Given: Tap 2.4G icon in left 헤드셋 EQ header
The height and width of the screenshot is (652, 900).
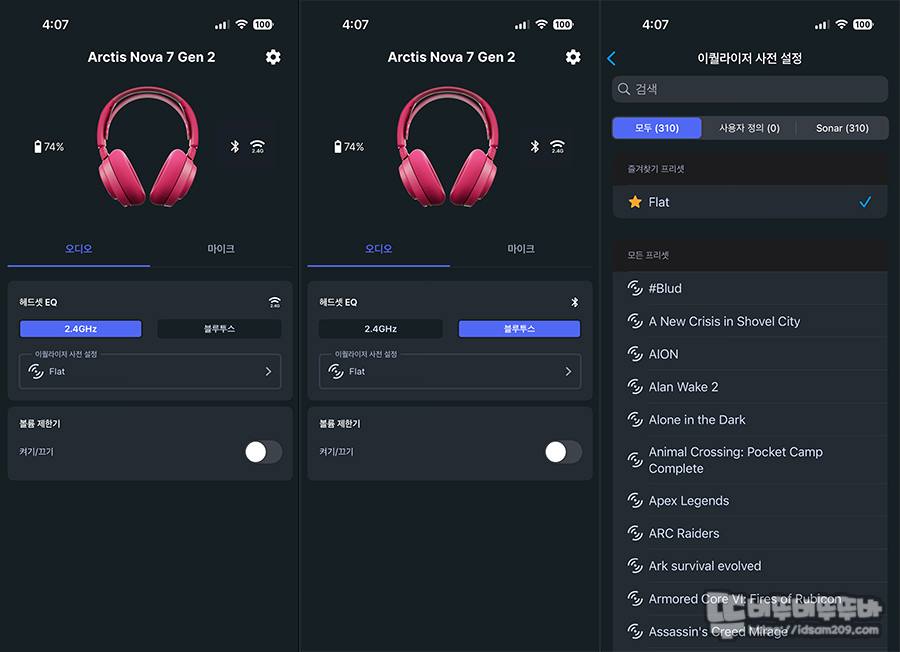Looking at the screenshot, I should point(275,302).
